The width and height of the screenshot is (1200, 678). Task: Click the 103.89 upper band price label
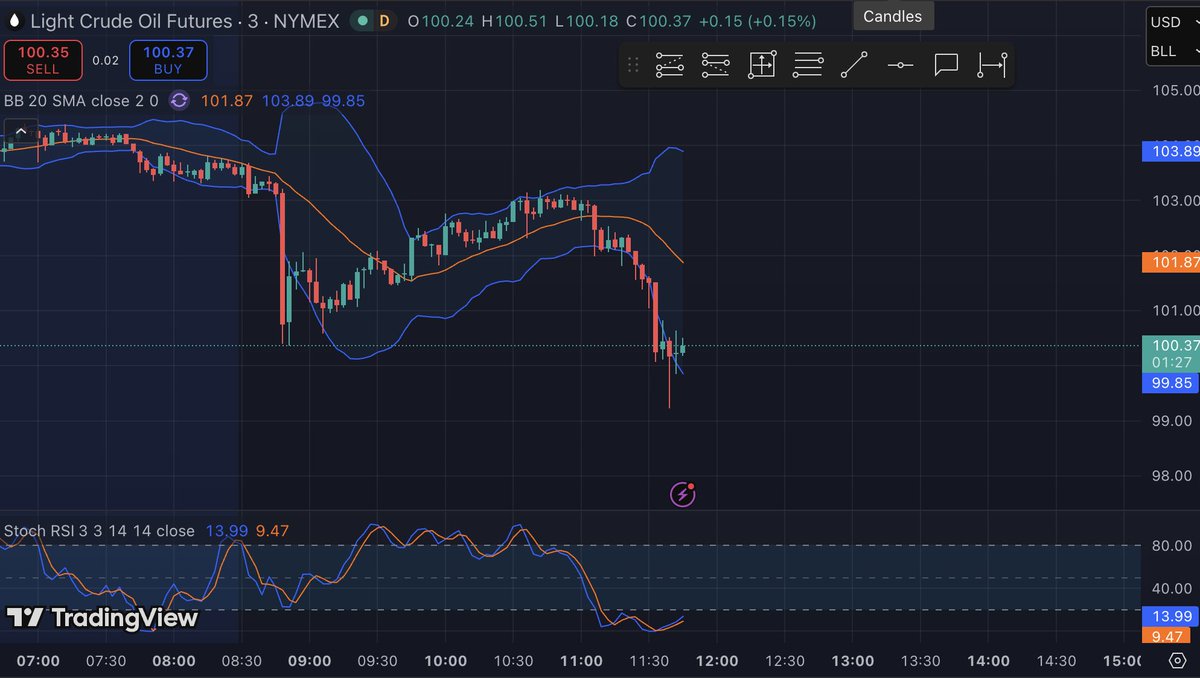click(x=1170, y=151)
